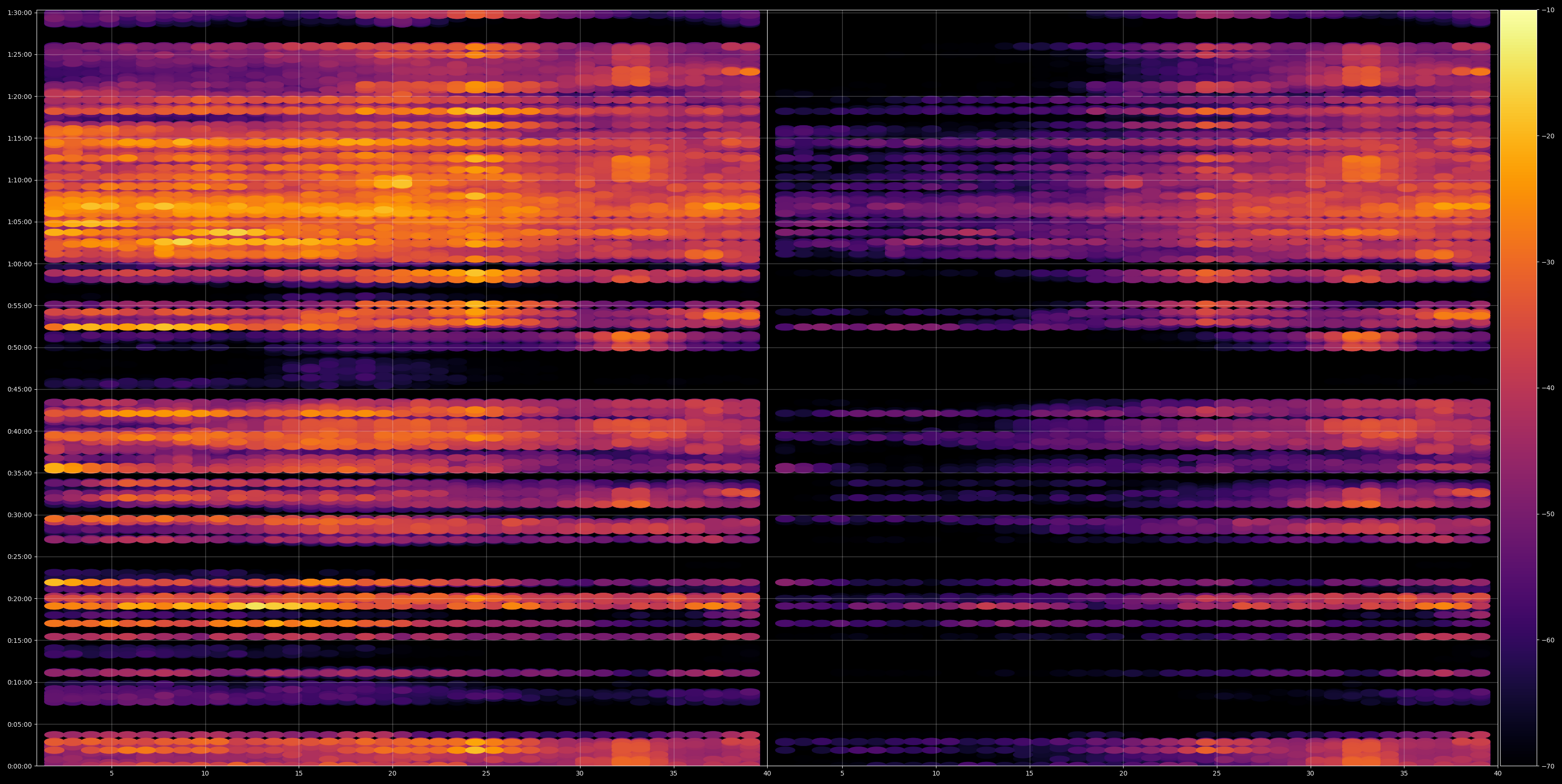
Task: Select the 0:40:00 time axis label
Action: pyautogui.click(x=19, y=431)
